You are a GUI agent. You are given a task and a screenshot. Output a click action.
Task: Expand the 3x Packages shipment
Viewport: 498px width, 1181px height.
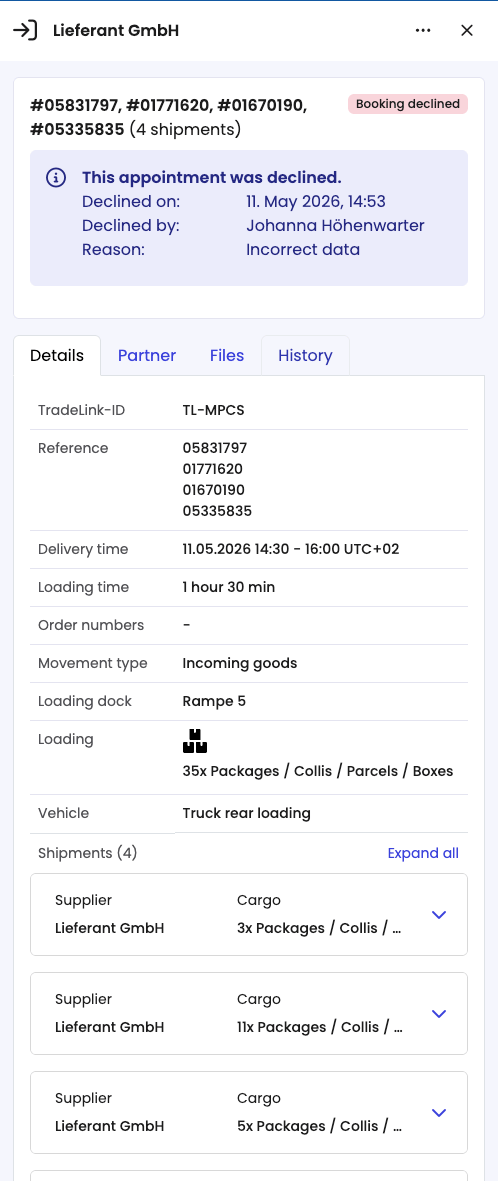(x=438, y=914)
